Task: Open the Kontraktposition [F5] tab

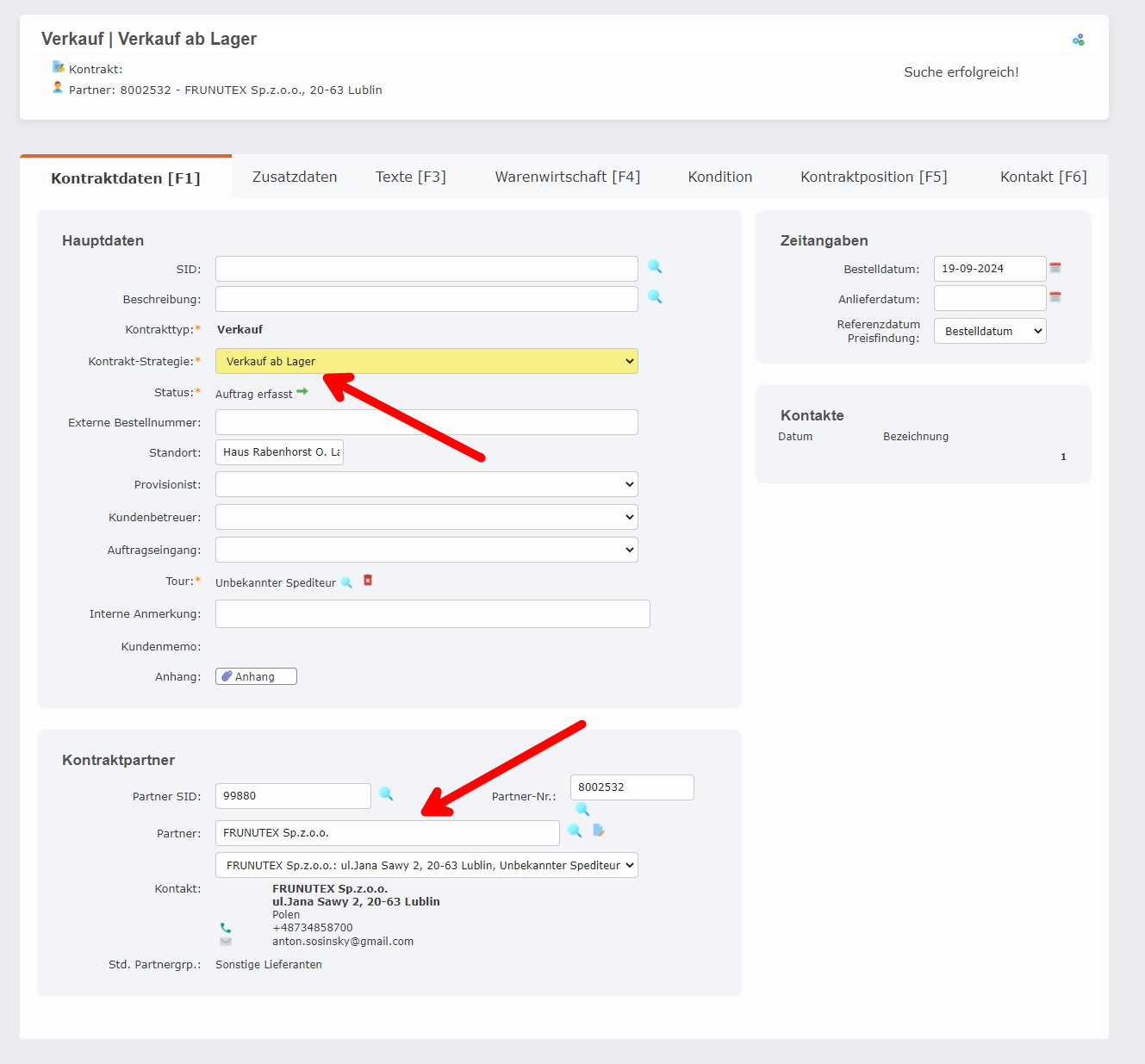Action: (874, 177)
